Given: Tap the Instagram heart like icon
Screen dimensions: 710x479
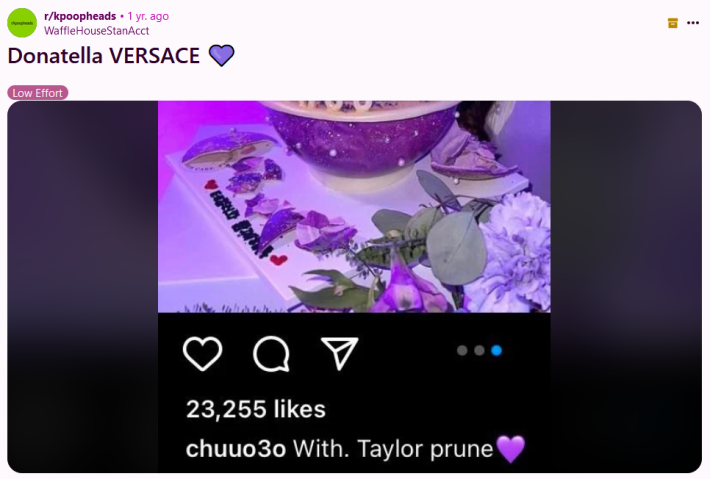Looking at the screenshot, I should pos(202,354).
